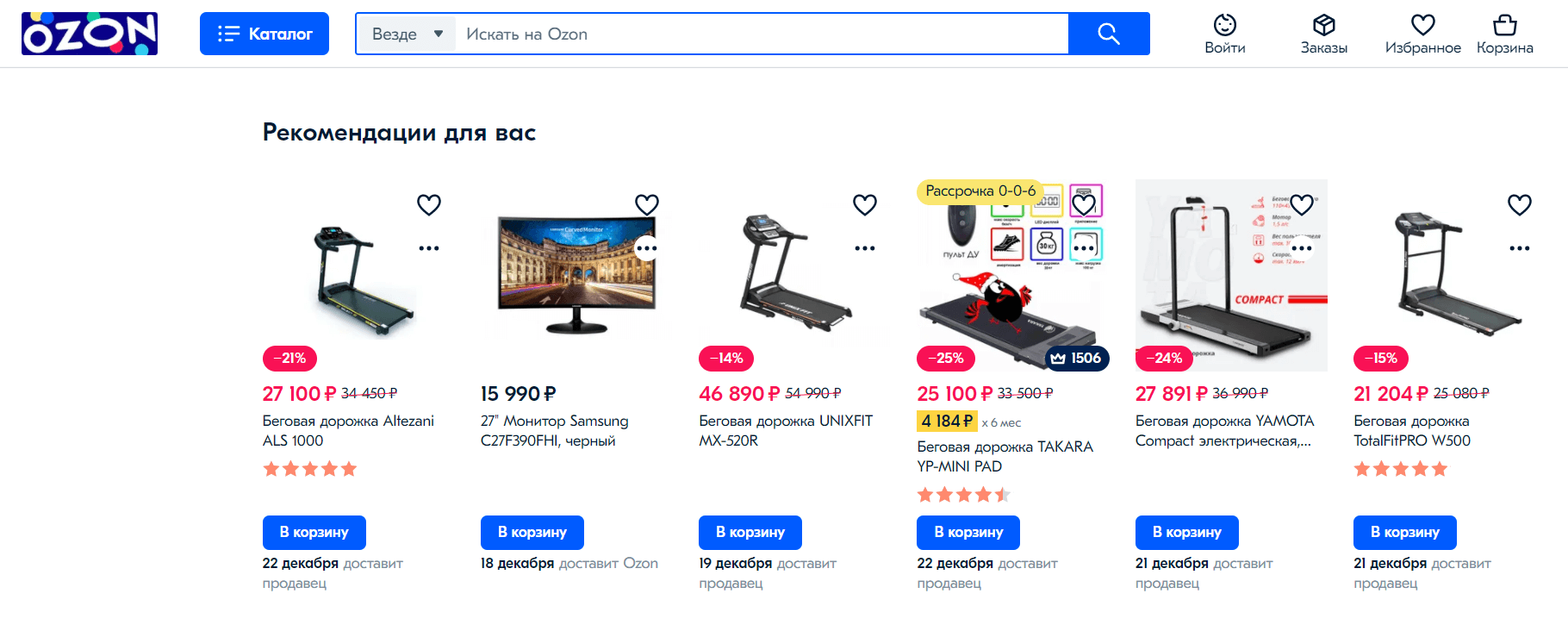Screen dimensions: 1568x631
Task: Open three-dot menu on TotalFitPRO W500
Action: [1520, 248]
